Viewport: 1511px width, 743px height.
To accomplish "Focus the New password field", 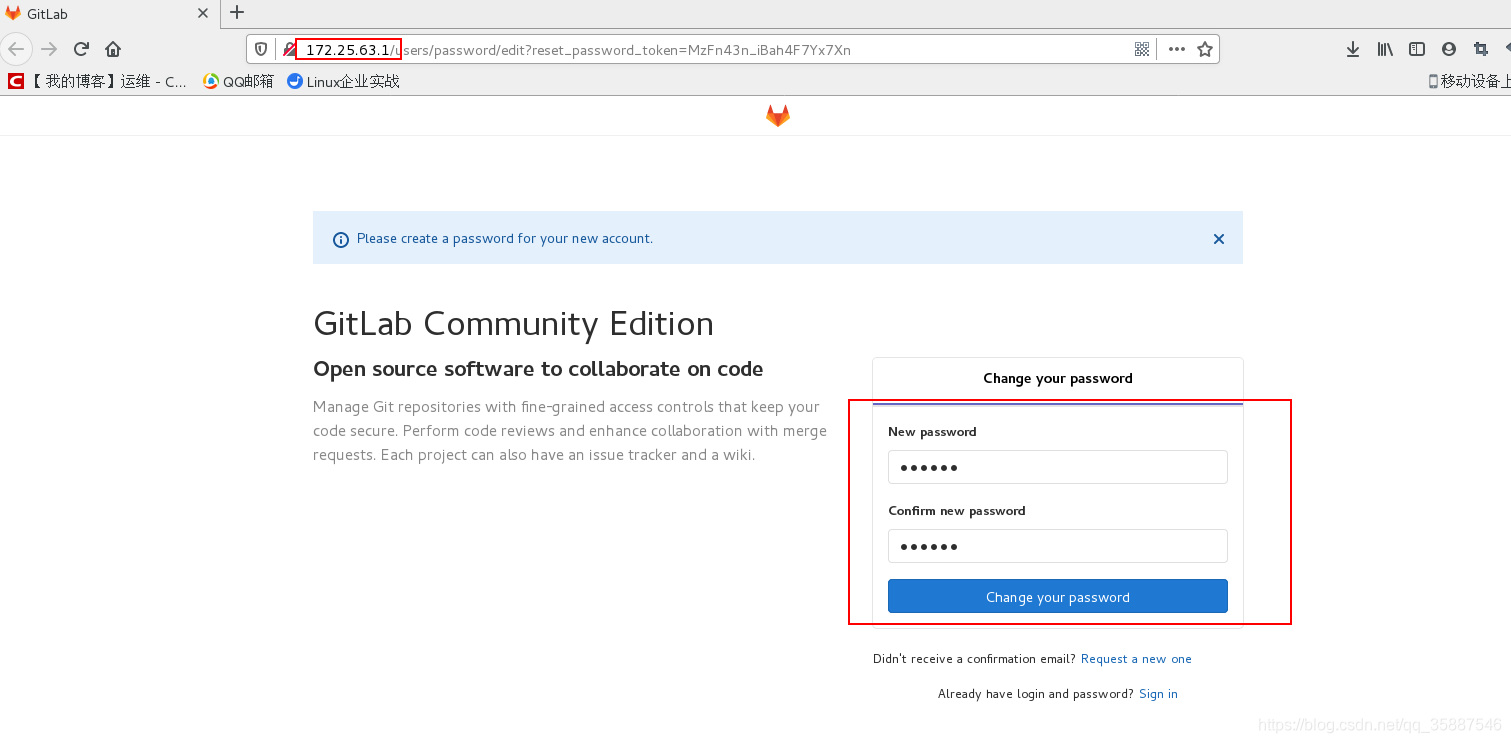I will click(x=1058, y=467).
